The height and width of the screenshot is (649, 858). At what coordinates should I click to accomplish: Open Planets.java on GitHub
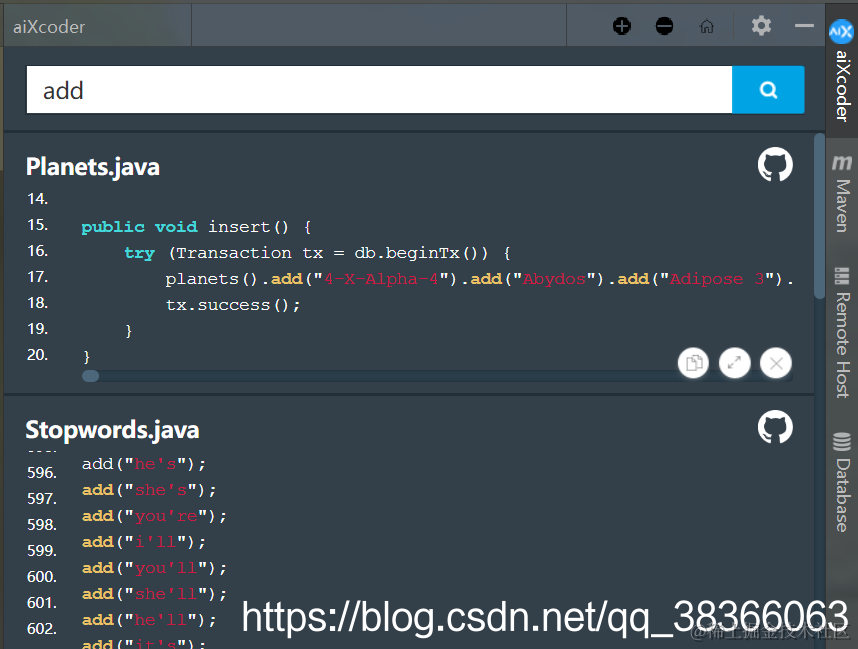pos(775,164)
